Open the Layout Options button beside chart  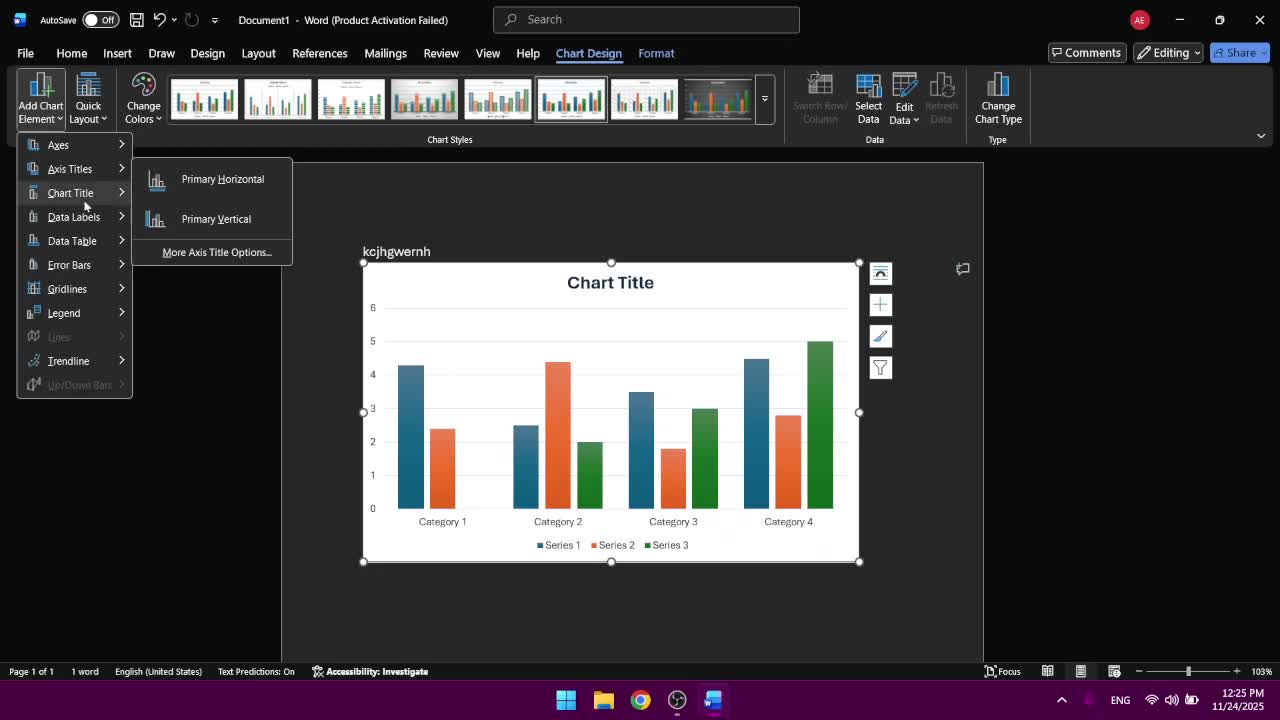(x=880, y=273)
